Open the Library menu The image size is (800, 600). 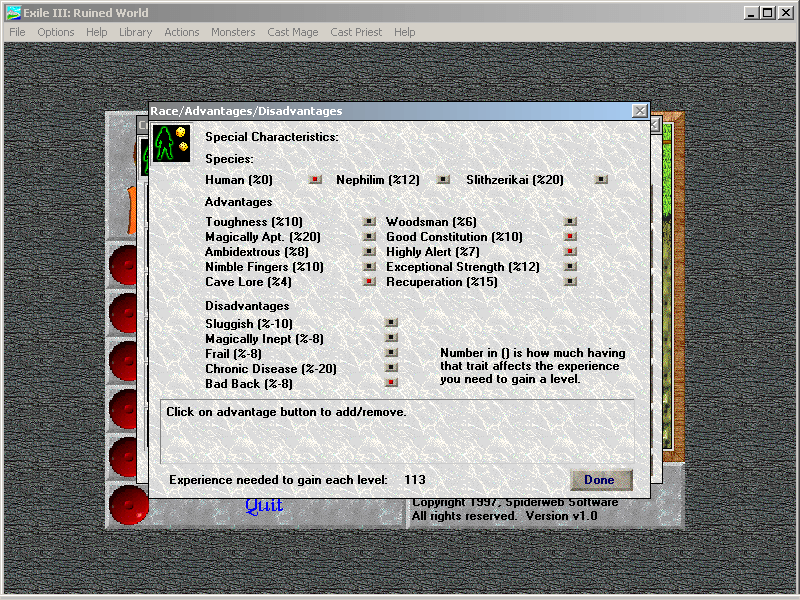tap(135, 32)
